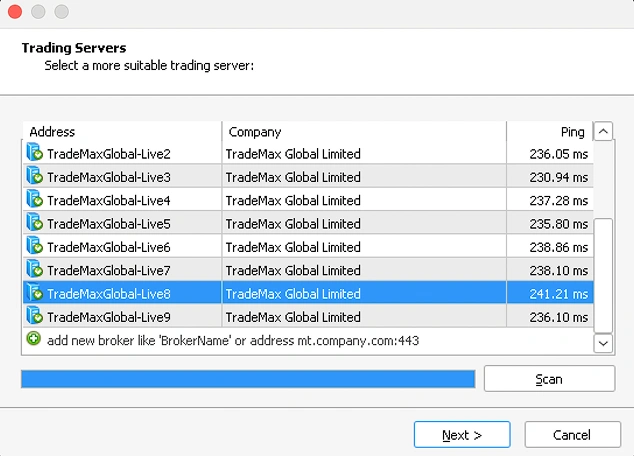634x456 pixels.
Task: Click the server icon beside TradeMaxGlobal-Live9
Action: [x=34, y=316]
